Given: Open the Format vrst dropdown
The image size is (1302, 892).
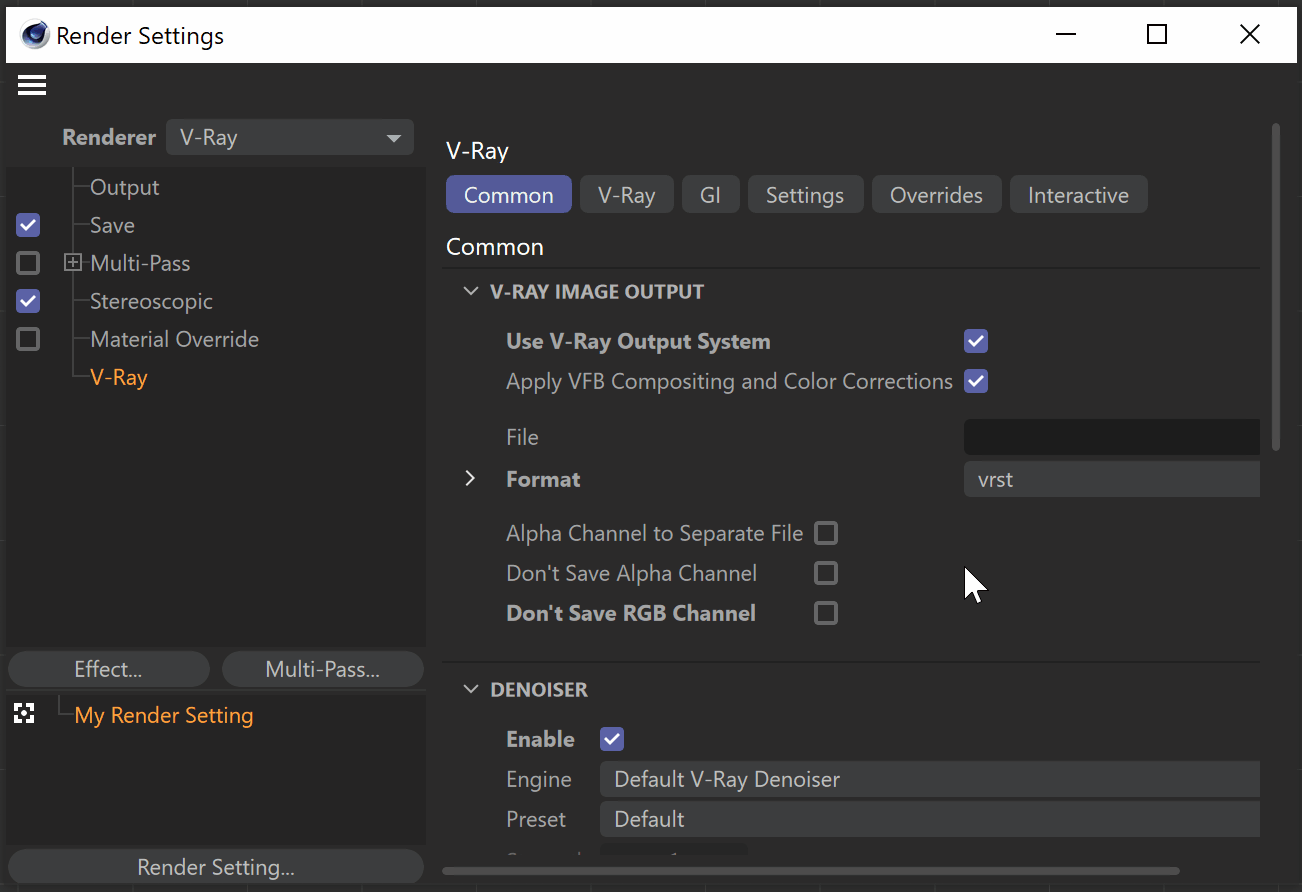Looking at the screenshot, I should pyautogui.click(x=1112, y=479).
